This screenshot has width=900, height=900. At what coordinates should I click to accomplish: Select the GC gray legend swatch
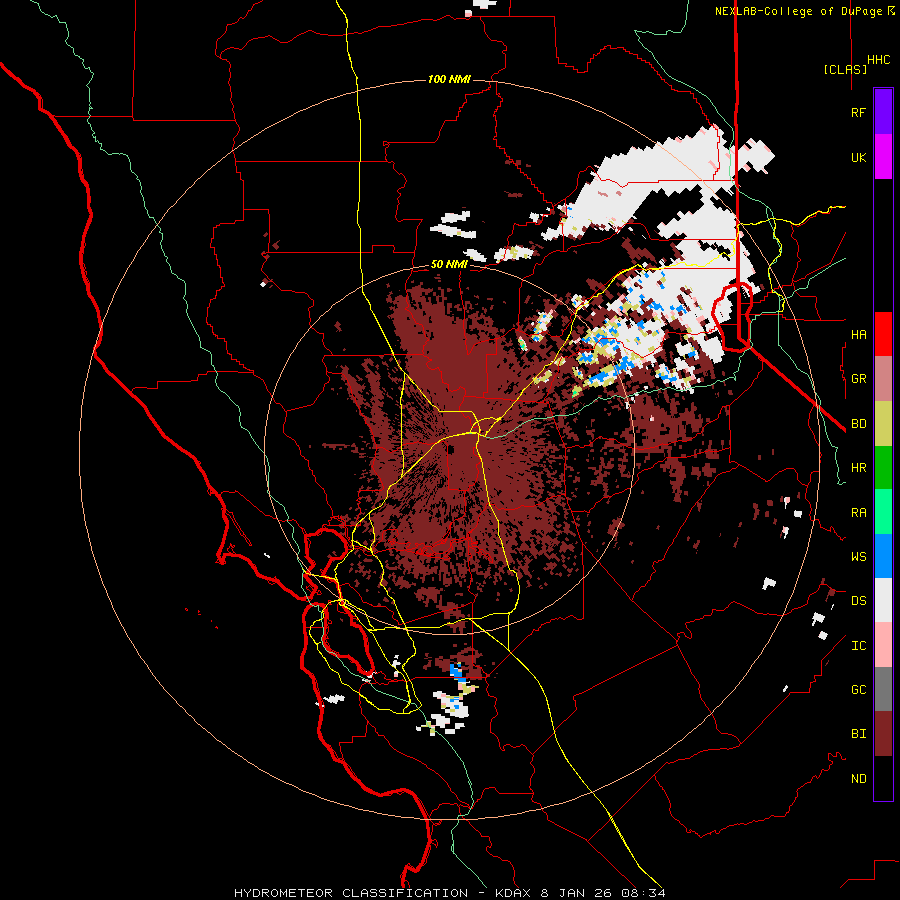point(883,689)
